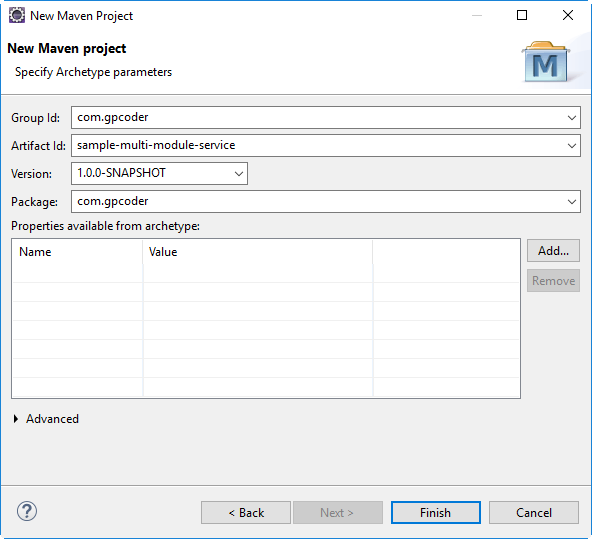This screenshot has width=592, height=539.
Task: Select the Name column header
Action: (x=77, y=252)
